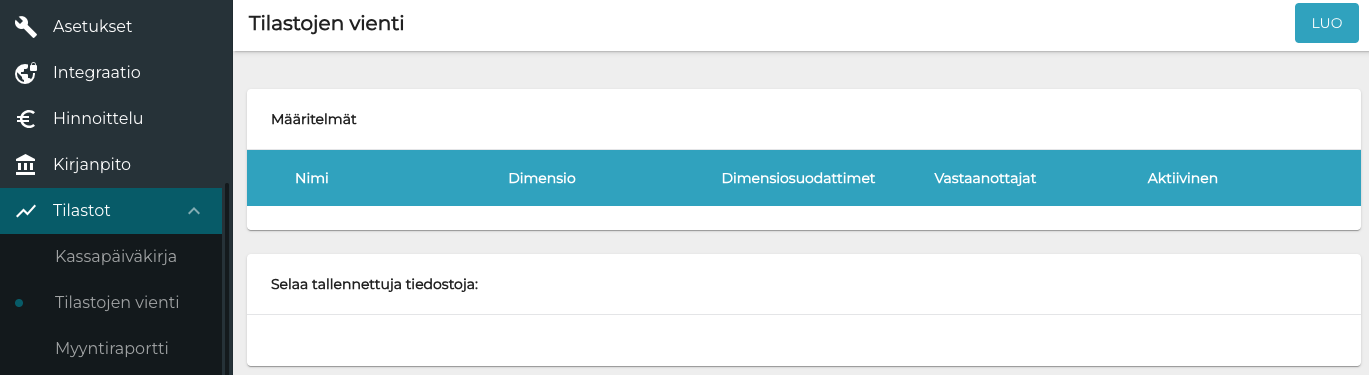The height and width of the screenshot is (375, 1369).
Task: Click Selaa tallennettuja tiedostoja section heading
Action: pos(375,284)
